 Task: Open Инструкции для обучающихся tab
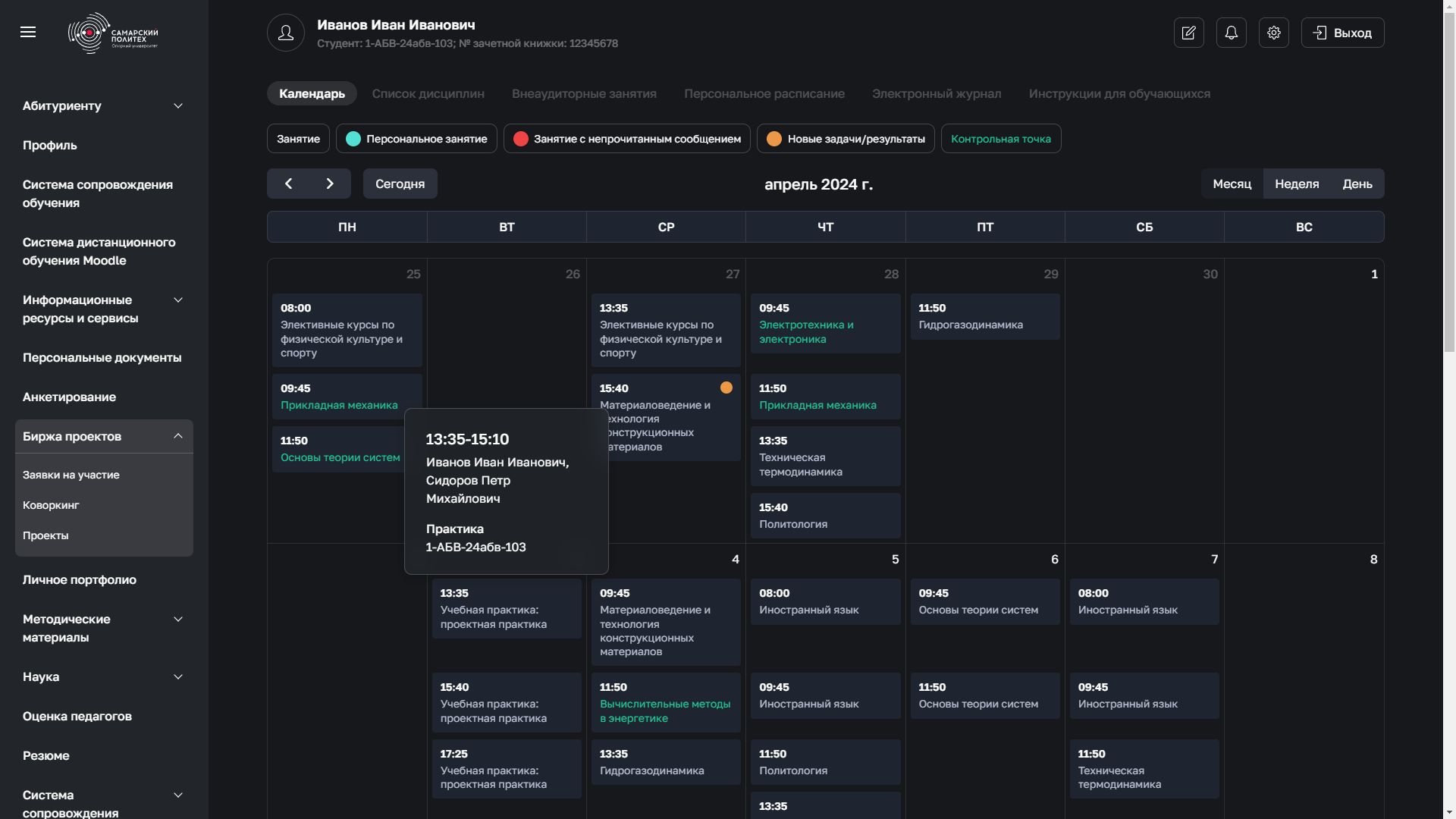pos(1119,93)
